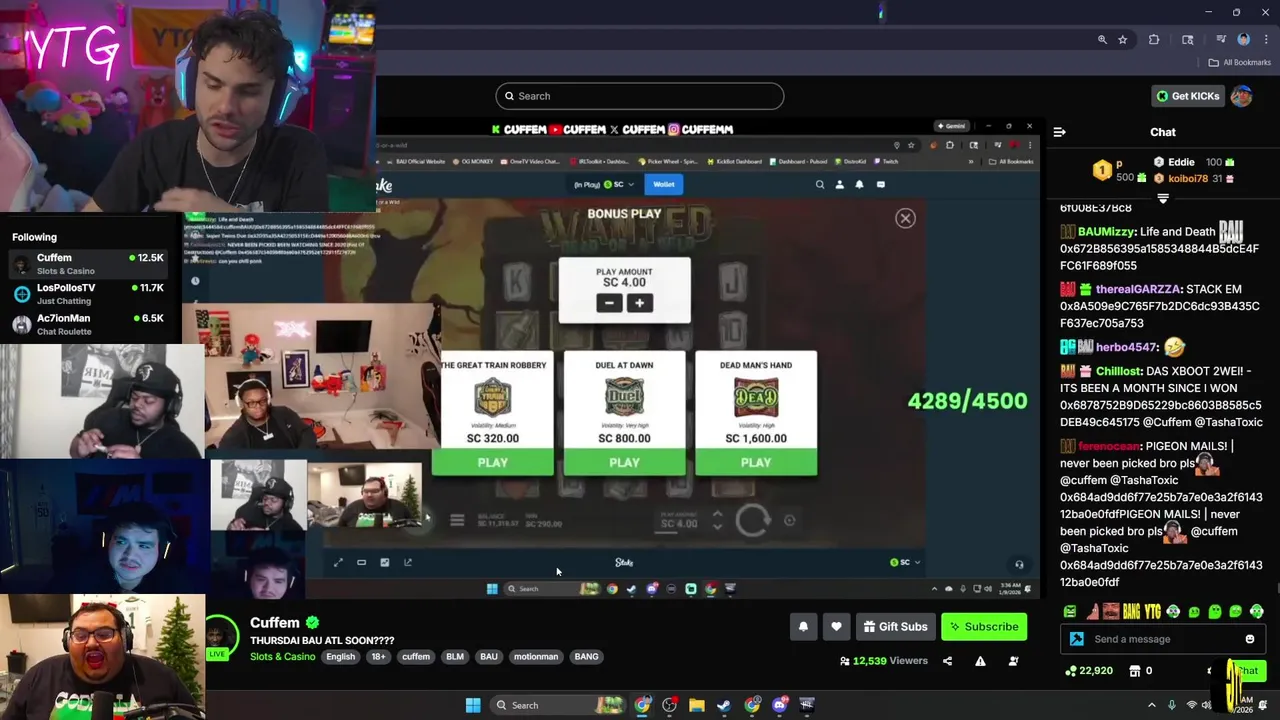The height and width of the screenshot is (720, 1280).
Task: Open All Bookmarks folder
Action: 1240,62
